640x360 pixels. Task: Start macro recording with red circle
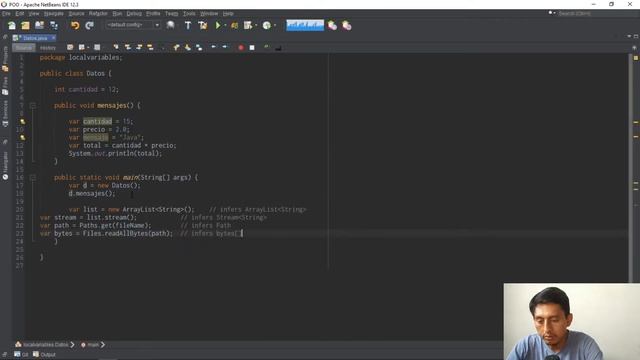[241, 47]
